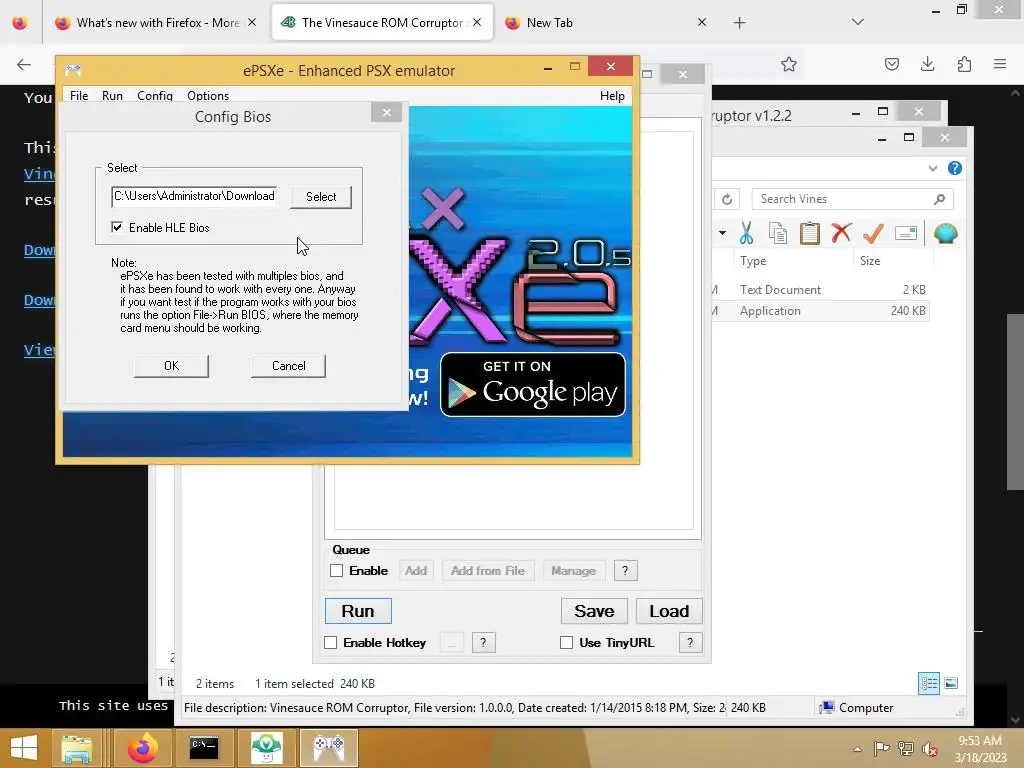Image resolution: width=1024 pixels, height=768 pixels.
Task: Switch Explorer to details view icon
Action: [x=929, y=684]
